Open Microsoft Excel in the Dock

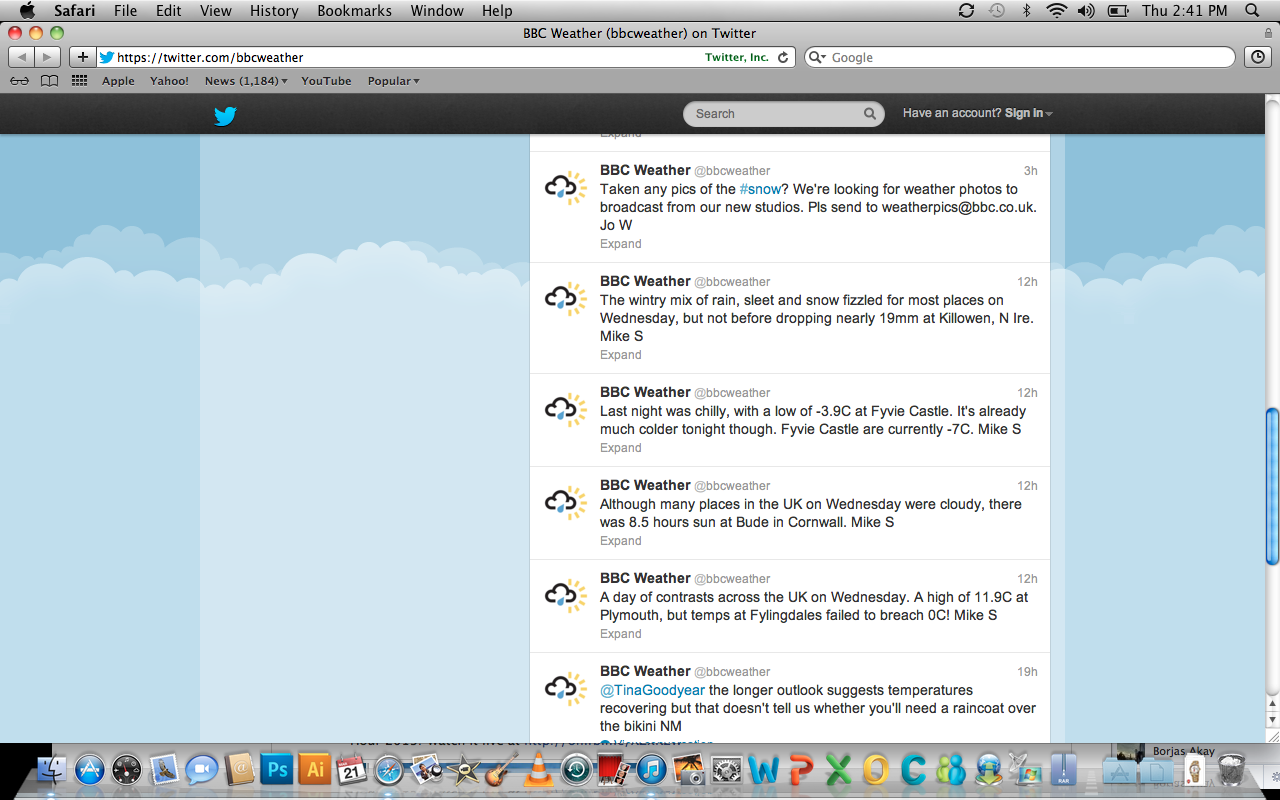[838, 769]
